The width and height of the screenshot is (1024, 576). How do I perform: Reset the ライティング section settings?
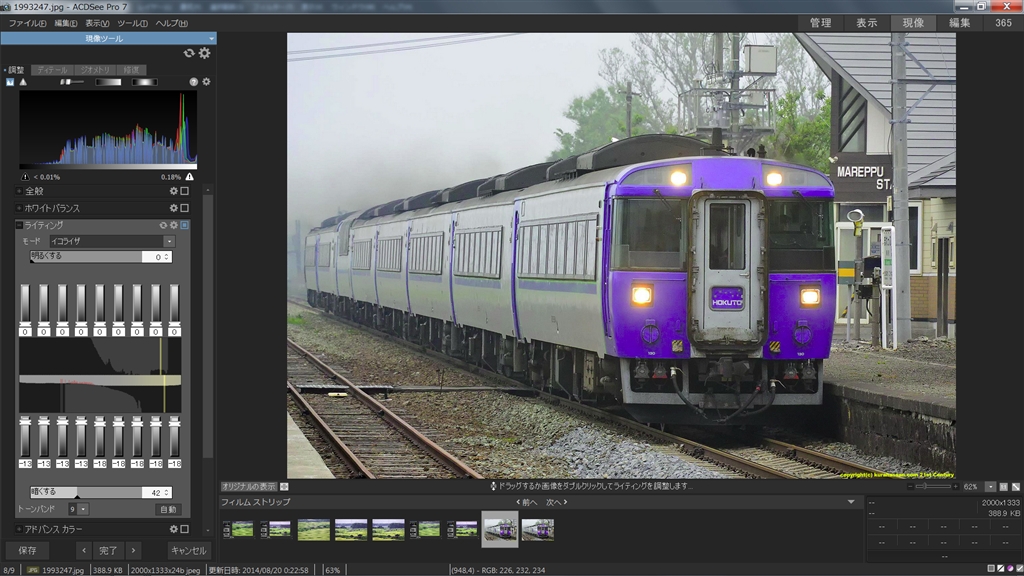click(163, 225)
